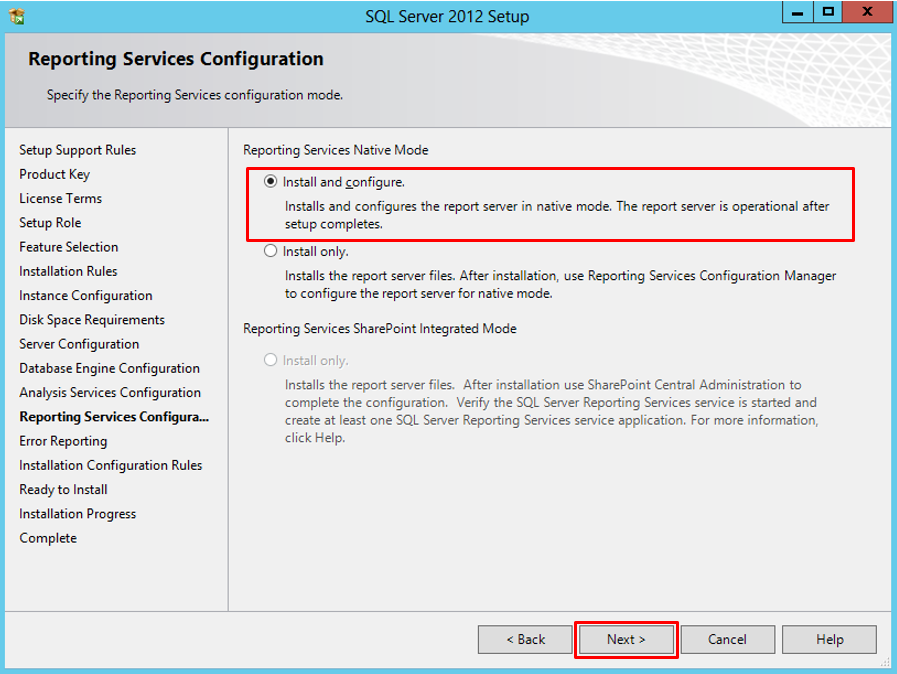Click the SQL Server setup title bar icon
Screen dimensions: 897x674
[x=16, y=16]
